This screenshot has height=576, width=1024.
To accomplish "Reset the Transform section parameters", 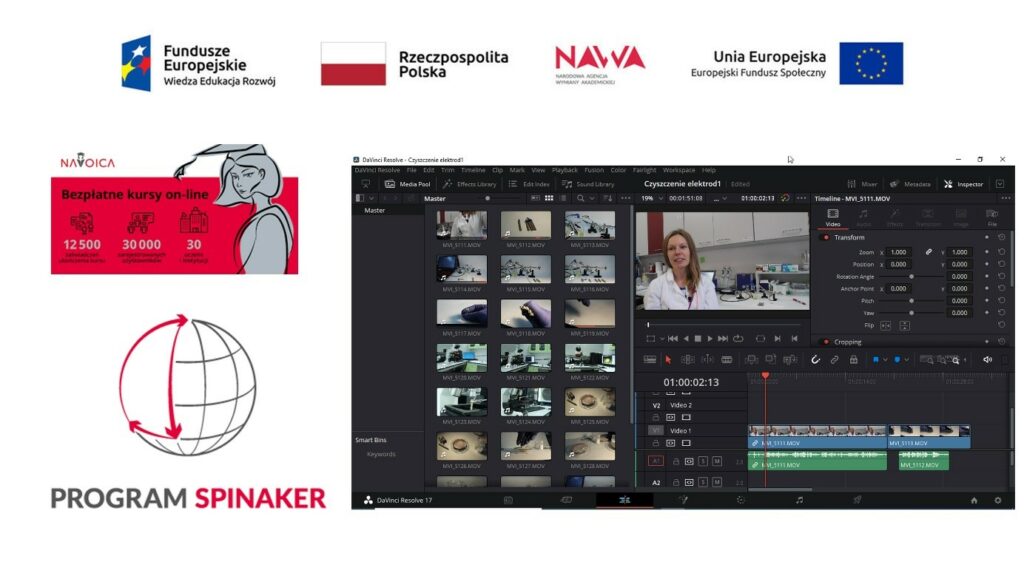I will point(1001,238).
